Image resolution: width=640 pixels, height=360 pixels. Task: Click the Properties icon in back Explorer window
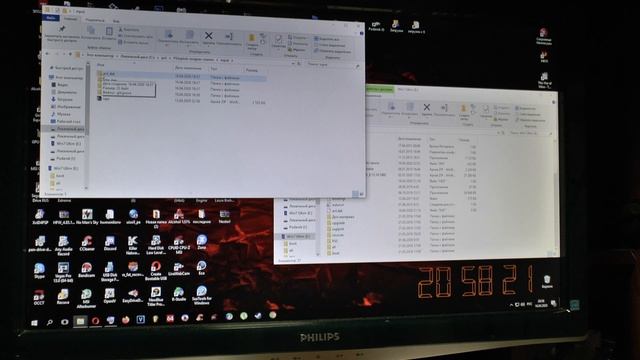tap(486, 109)
